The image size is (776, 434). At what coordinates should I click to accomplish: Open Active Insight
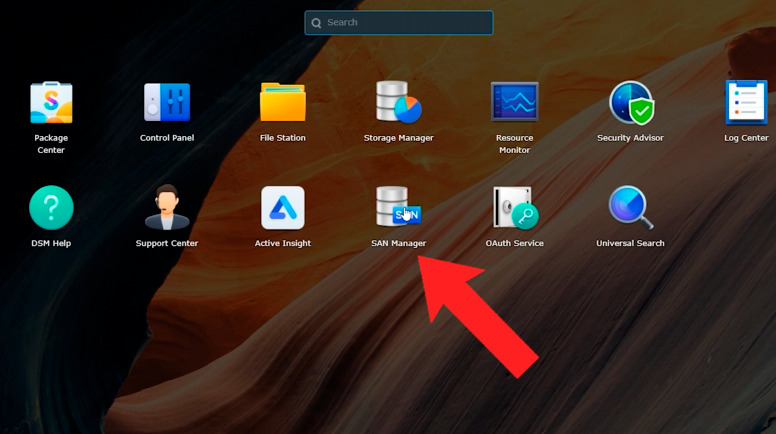coord(283,208)
